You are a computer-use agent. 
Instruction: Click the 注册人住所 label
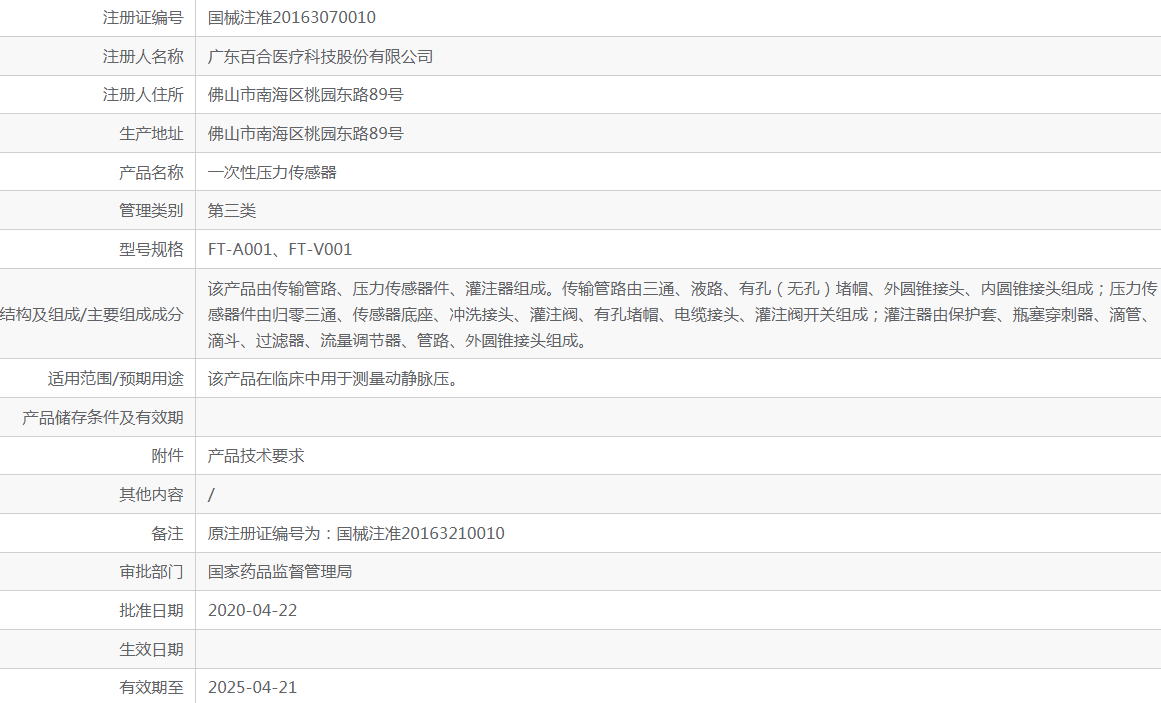pos(143,95)
